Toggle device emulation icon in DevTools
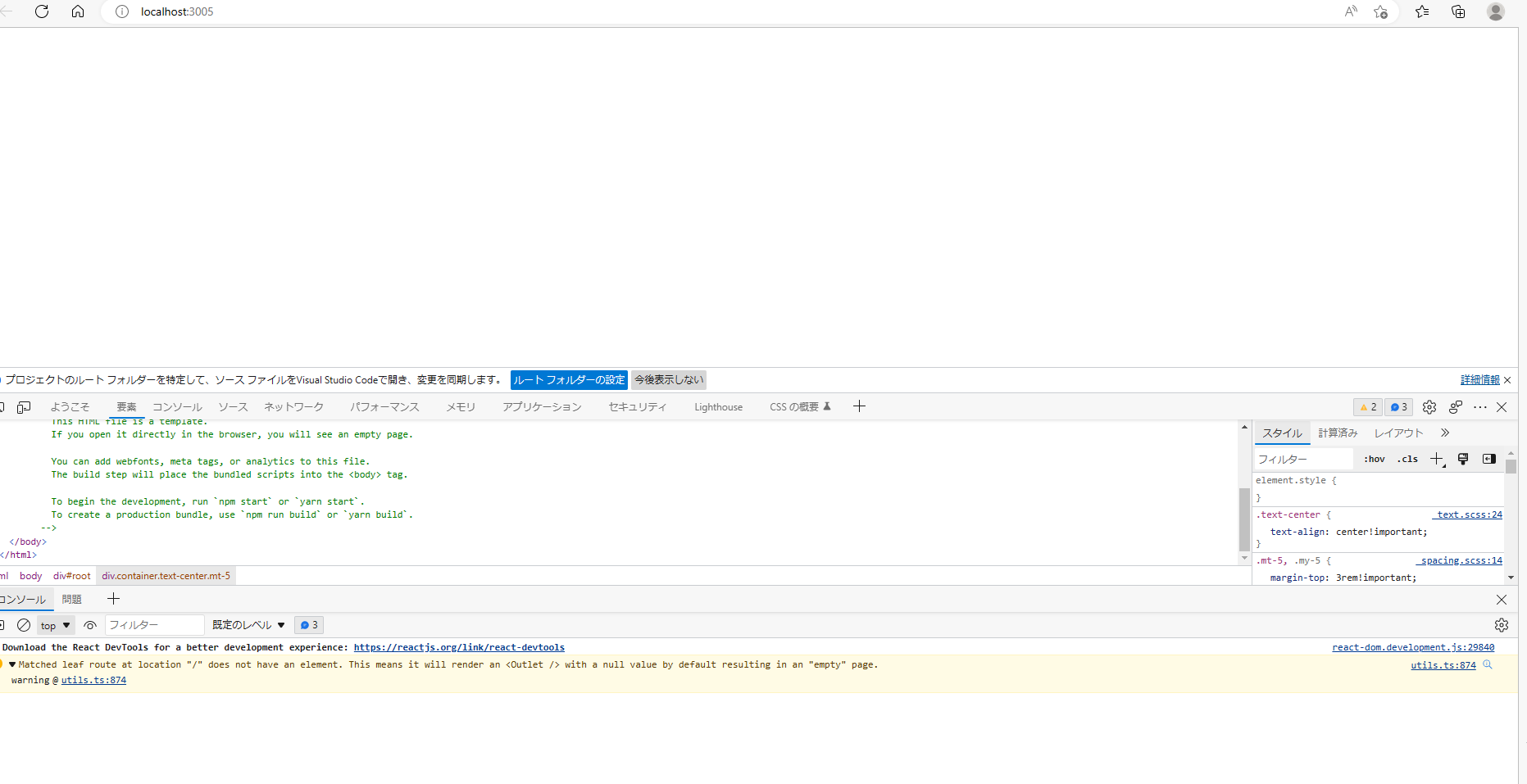 click(24, 407)
